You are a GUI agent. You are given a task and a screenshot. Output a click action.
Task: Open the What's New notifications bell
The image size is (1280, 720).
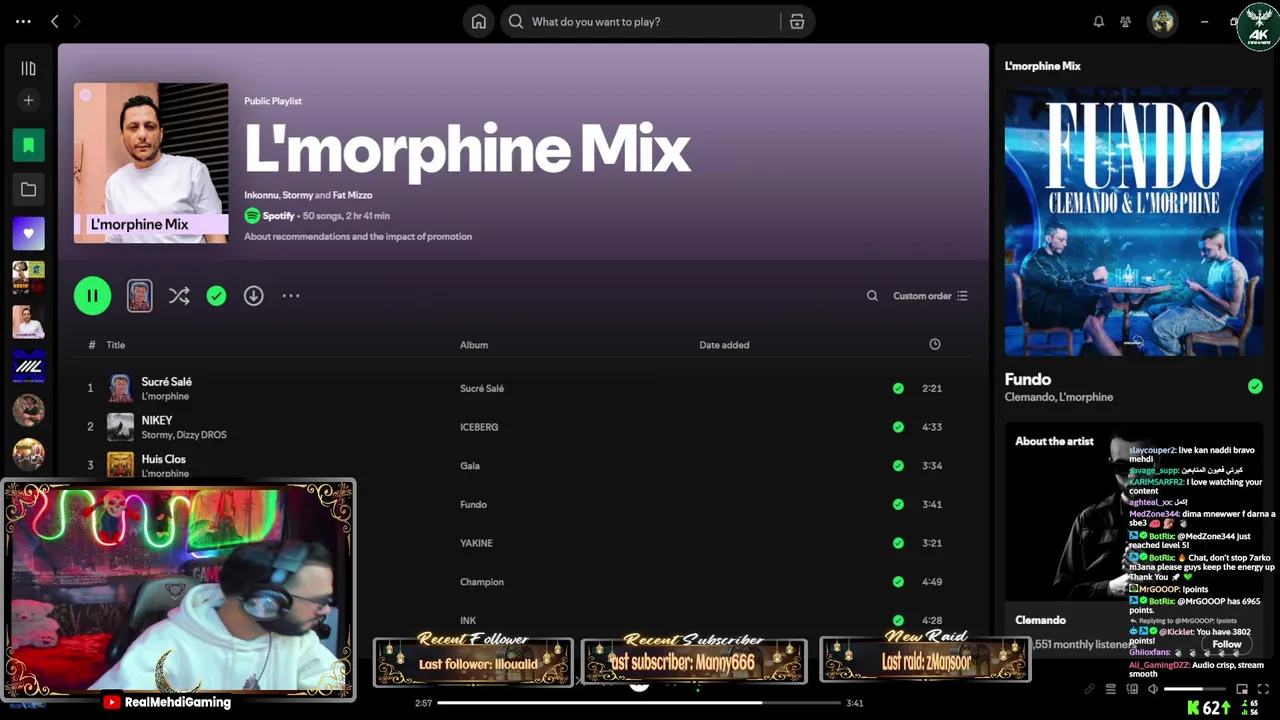point(1098,21)
